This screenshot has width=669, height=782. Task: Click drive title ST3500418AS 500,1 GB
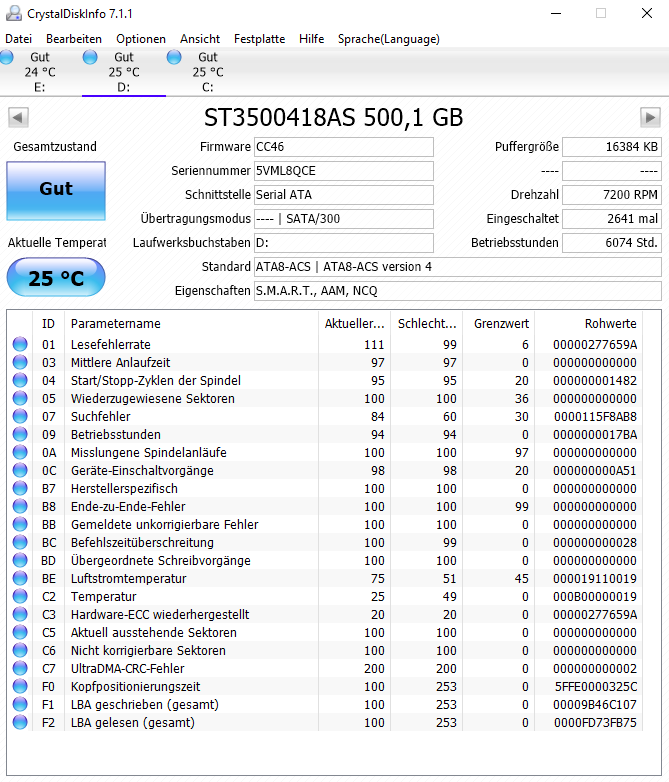click(x=333, y=118)
